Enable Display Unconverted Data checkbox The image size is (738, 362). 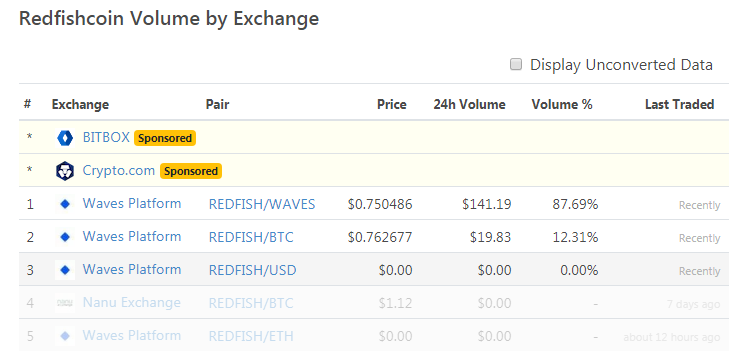516,64
